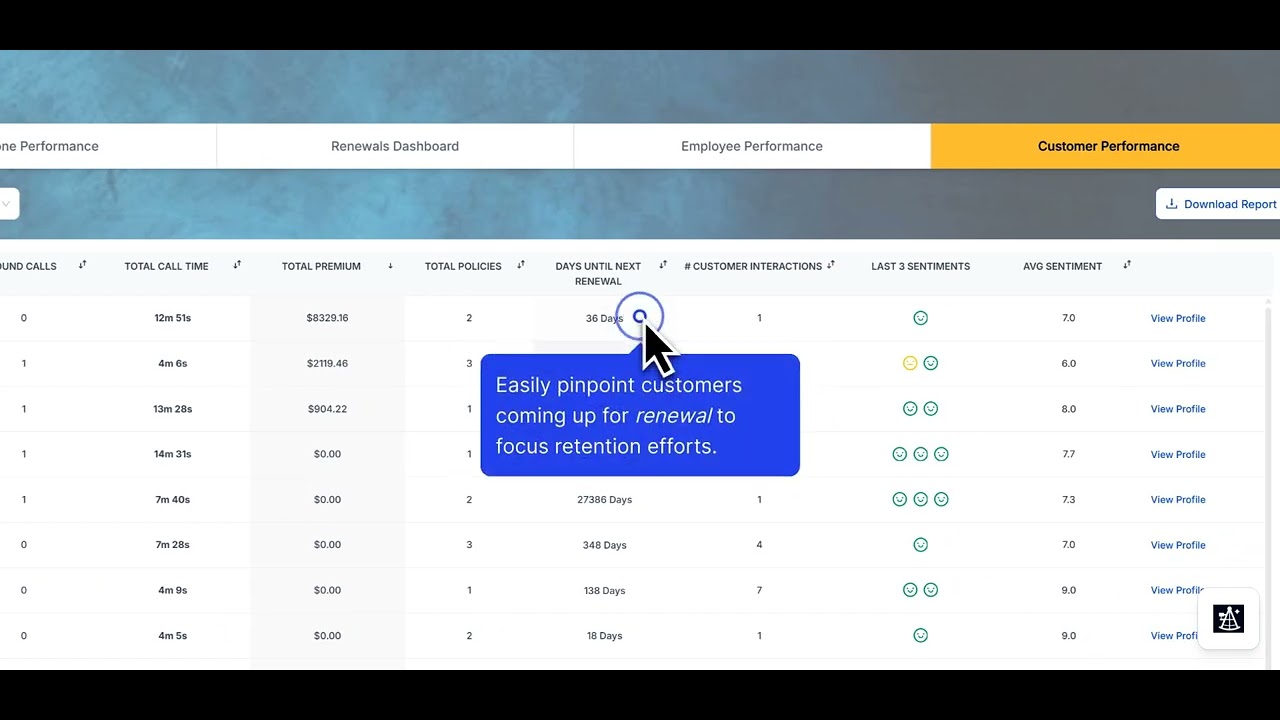
Task: Select the Customer Performance tab
Action: (x=1106, y=146)
